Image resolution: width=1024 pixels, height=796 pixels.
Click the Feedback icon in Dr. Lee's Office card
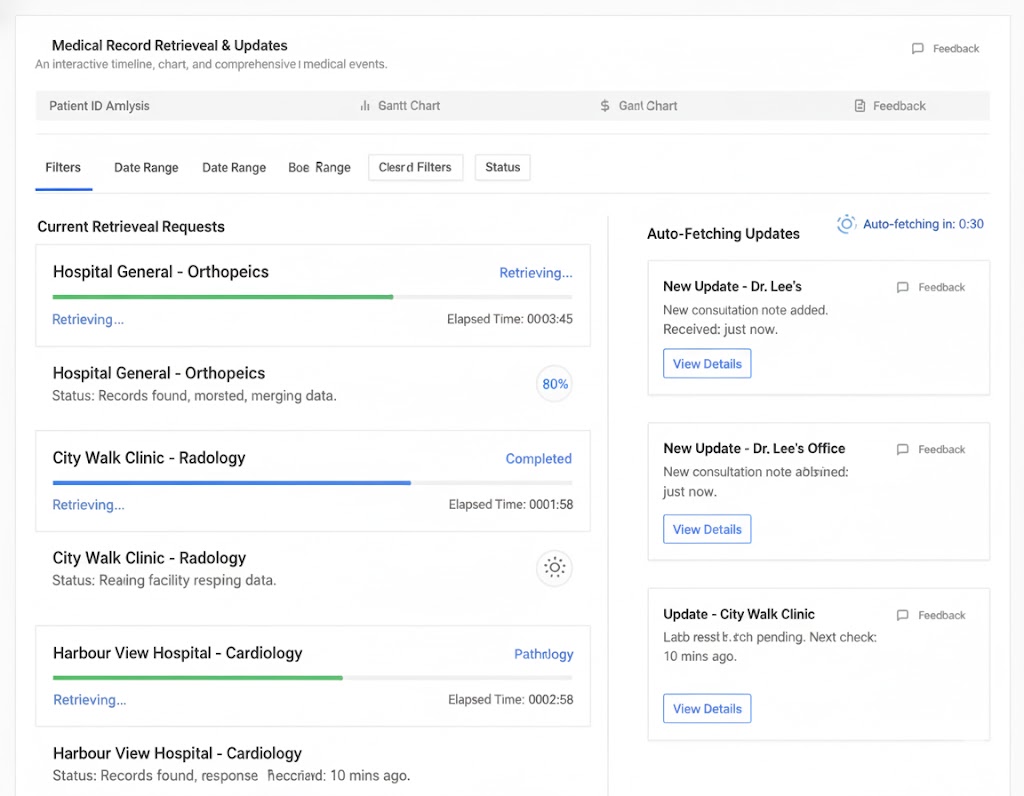pos(903,450)
